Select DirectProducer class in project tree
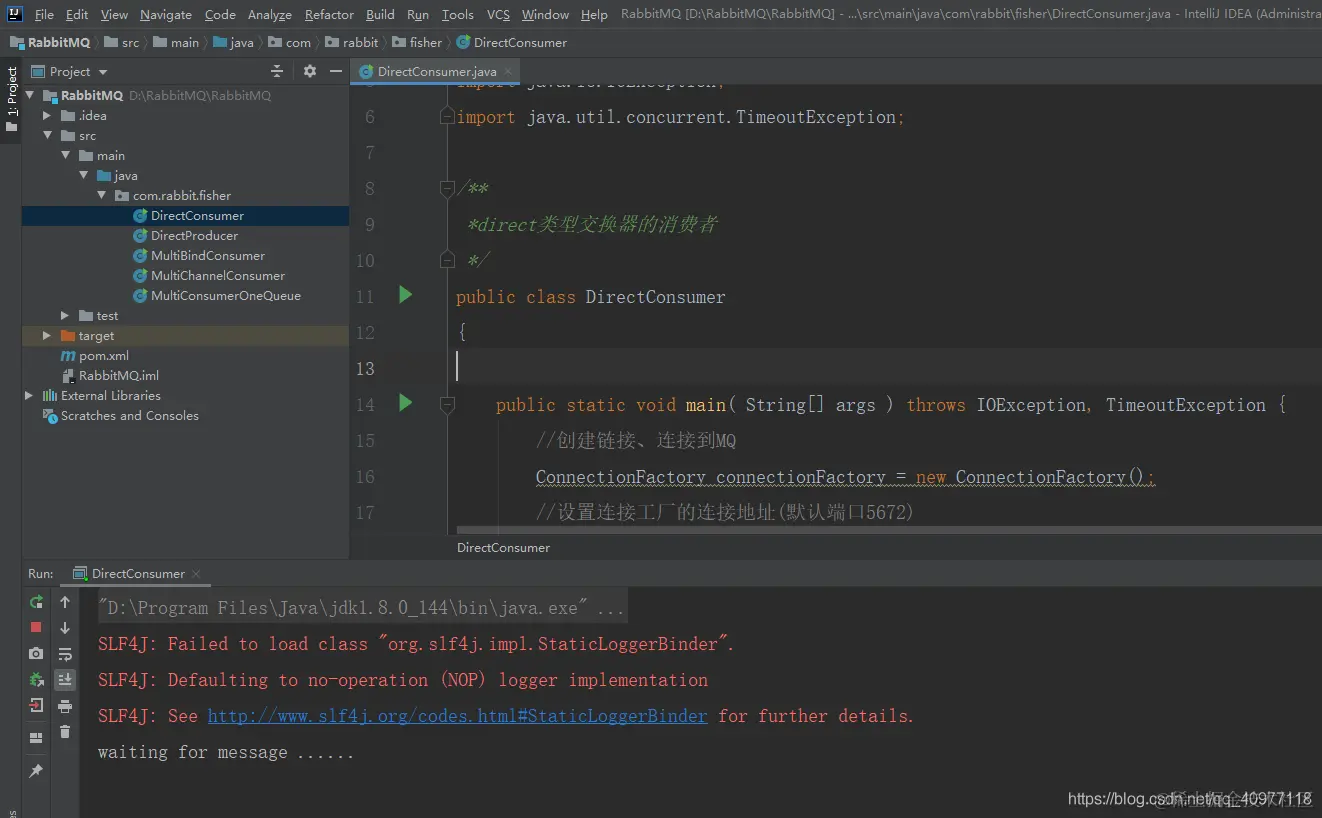The height and width of the screenshot is (818, 1322). pos(194,236)
